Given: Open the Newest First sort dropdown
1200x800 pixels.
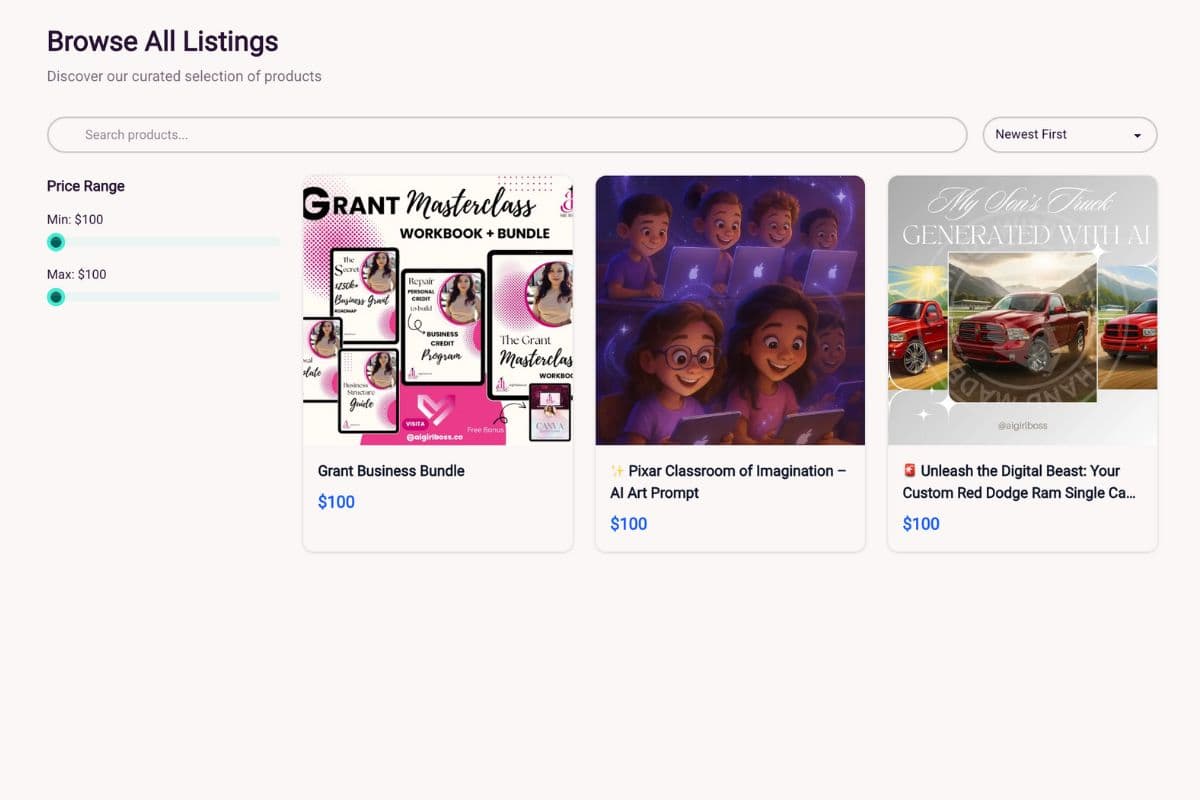Looking at the screenshot, I should (x=1069, y=134).
